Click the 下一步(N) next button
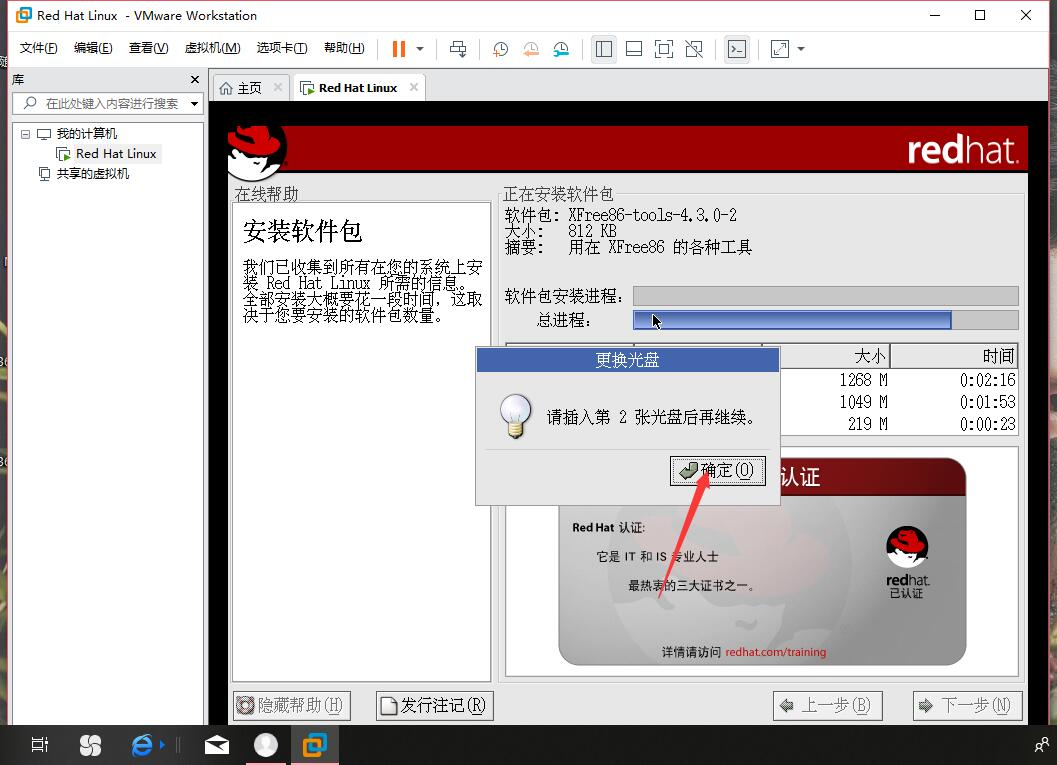Viewport: 1057px width, 765px height. 967,706
